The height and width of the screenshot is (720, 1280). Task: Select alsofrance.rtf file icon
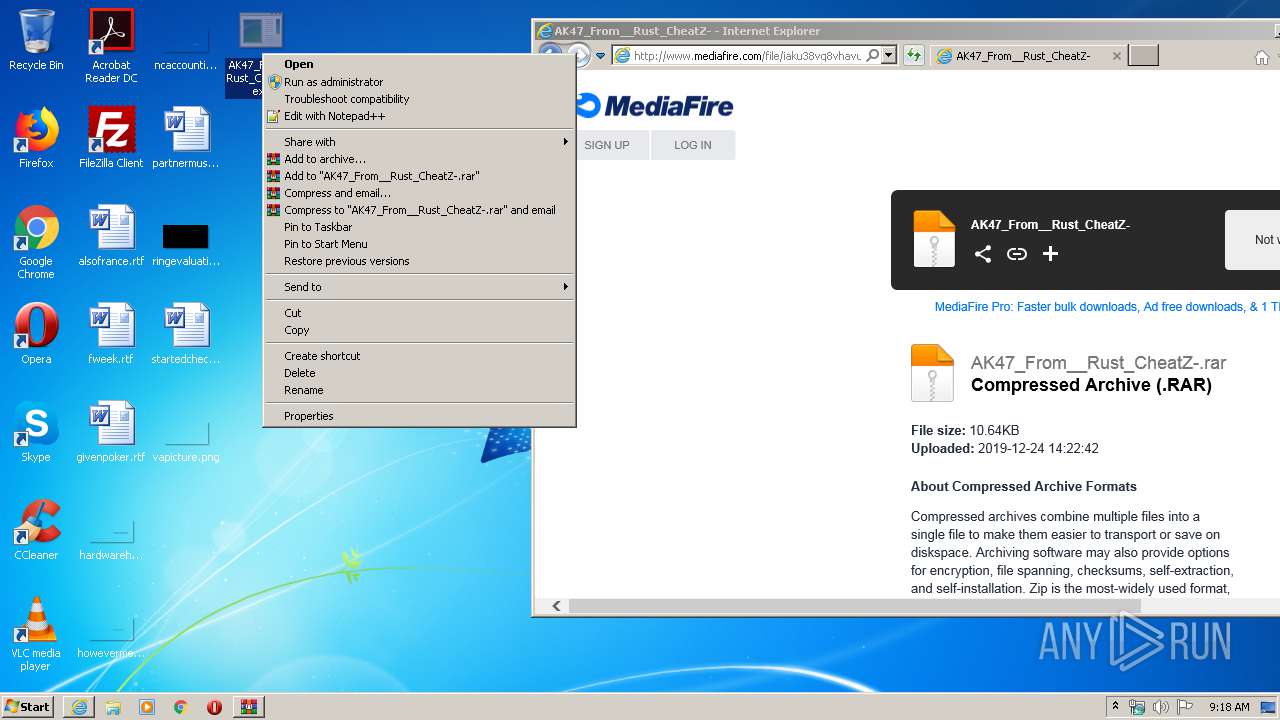coord(111,236)
